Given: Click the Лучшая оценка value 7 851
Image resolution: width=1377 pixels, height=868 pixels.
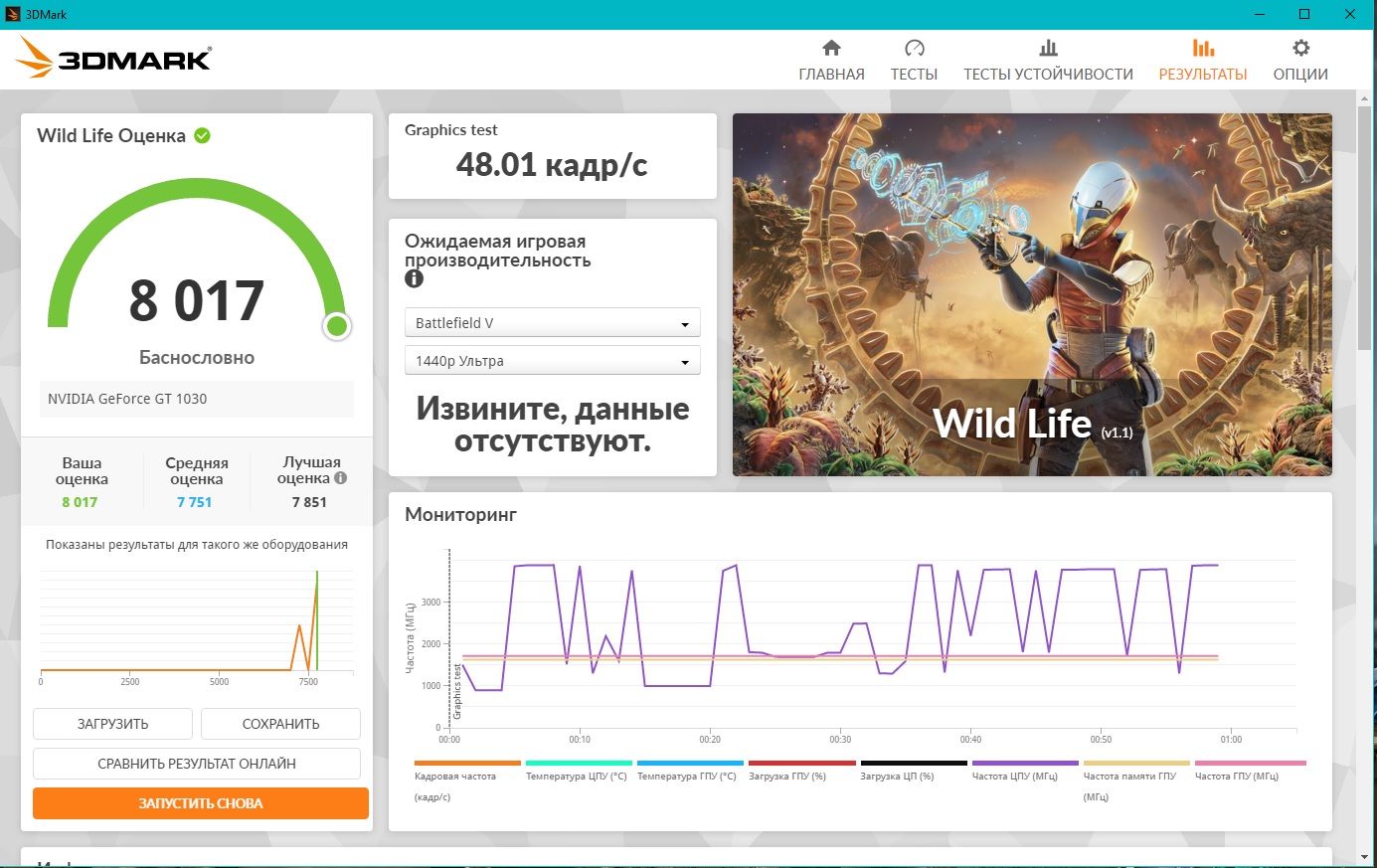Looking at the screenshot, I should coord(309,502).
